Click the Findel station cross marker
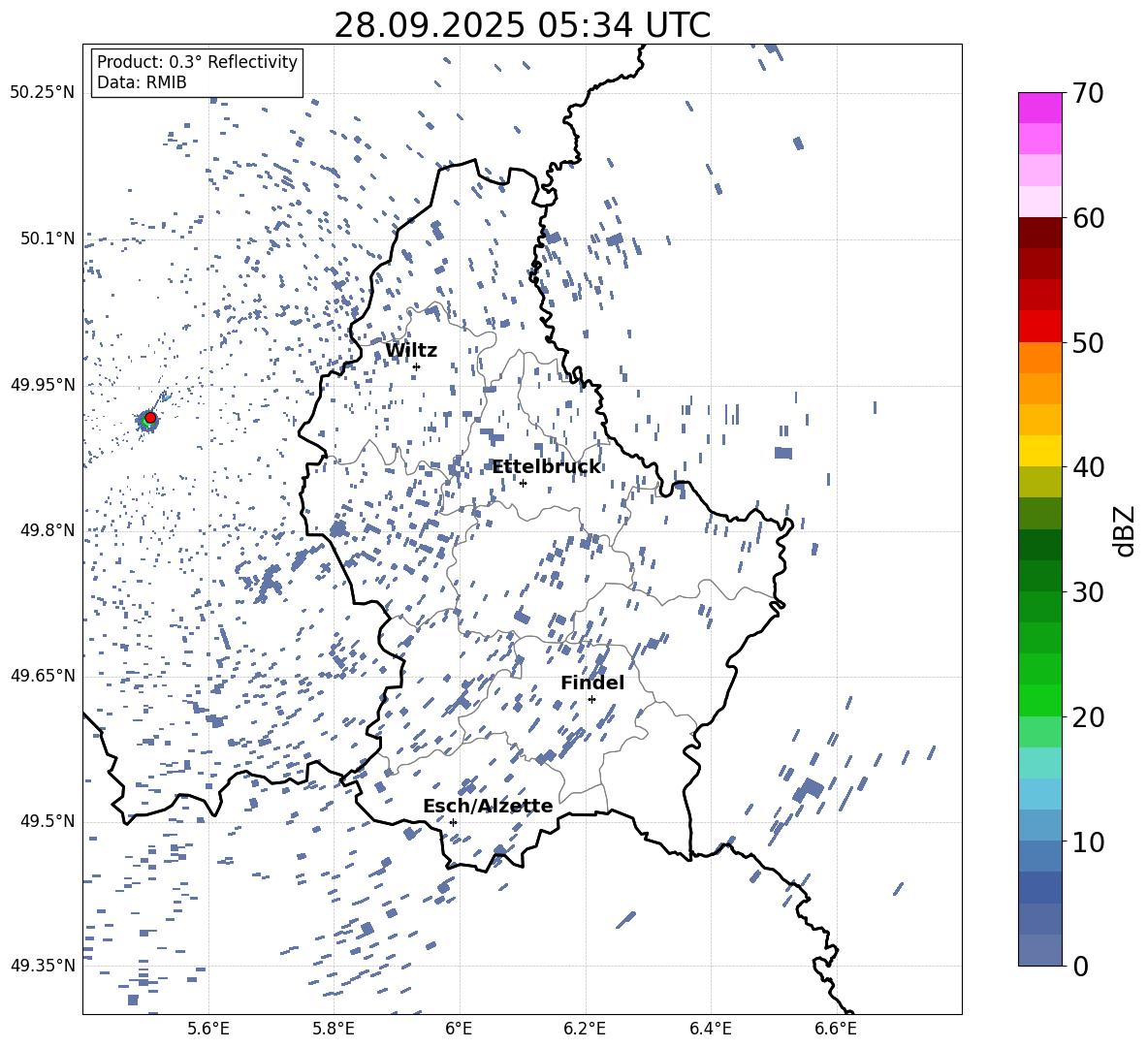Screen dimensions: 1148x1048 pyautogui.click(x=591, y=700)
